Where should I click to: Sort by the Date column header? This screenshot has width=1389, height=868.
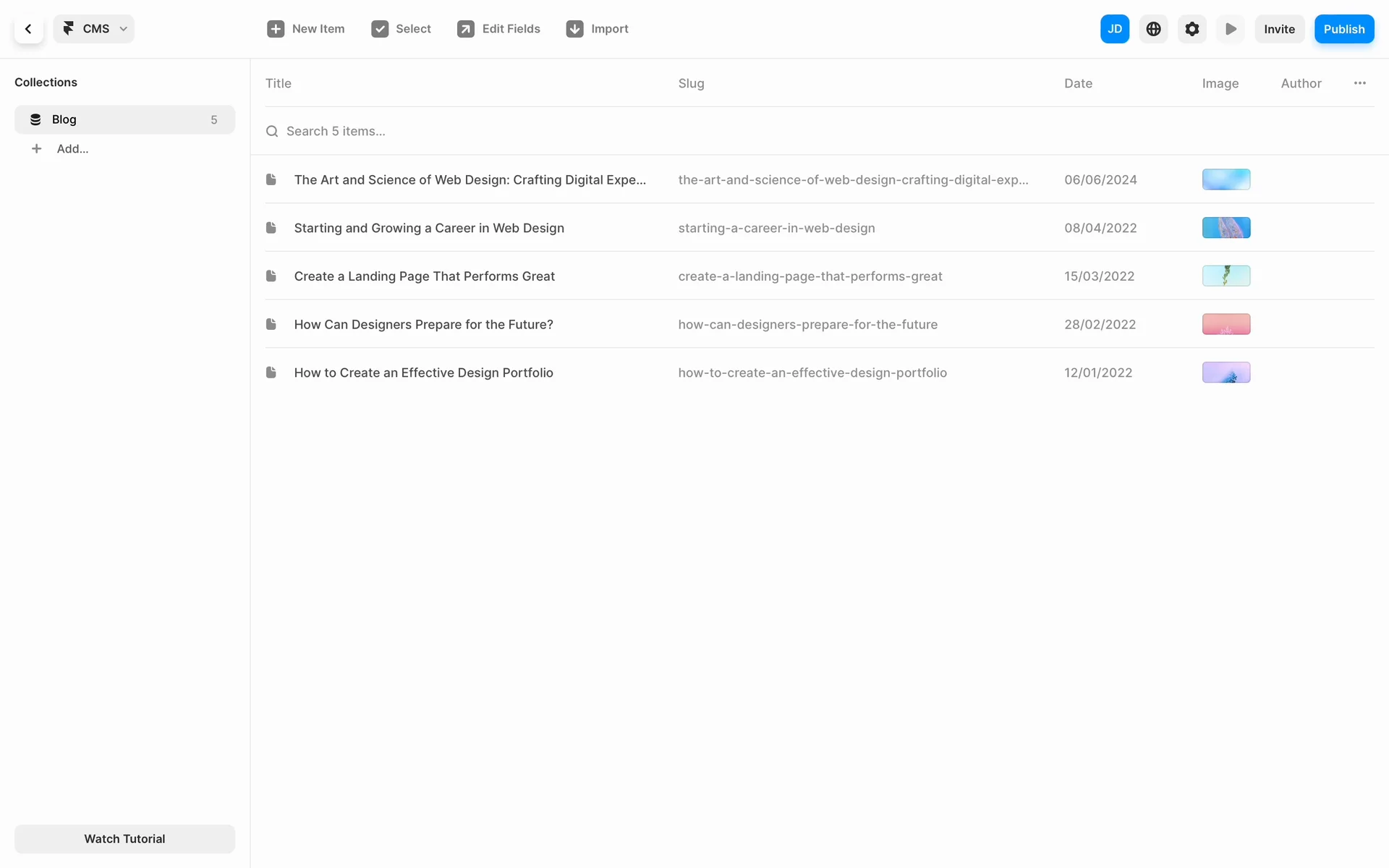coord(1078,83)
